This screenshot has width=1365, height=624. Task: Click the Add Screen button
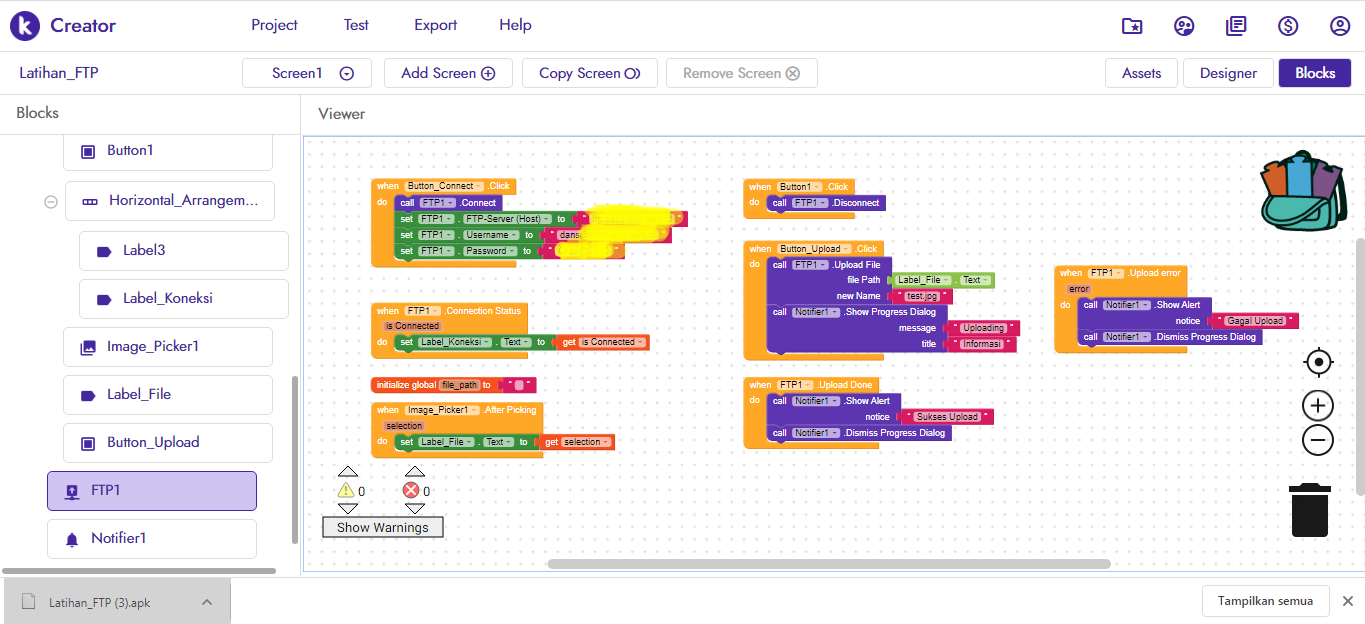[448, 73]
